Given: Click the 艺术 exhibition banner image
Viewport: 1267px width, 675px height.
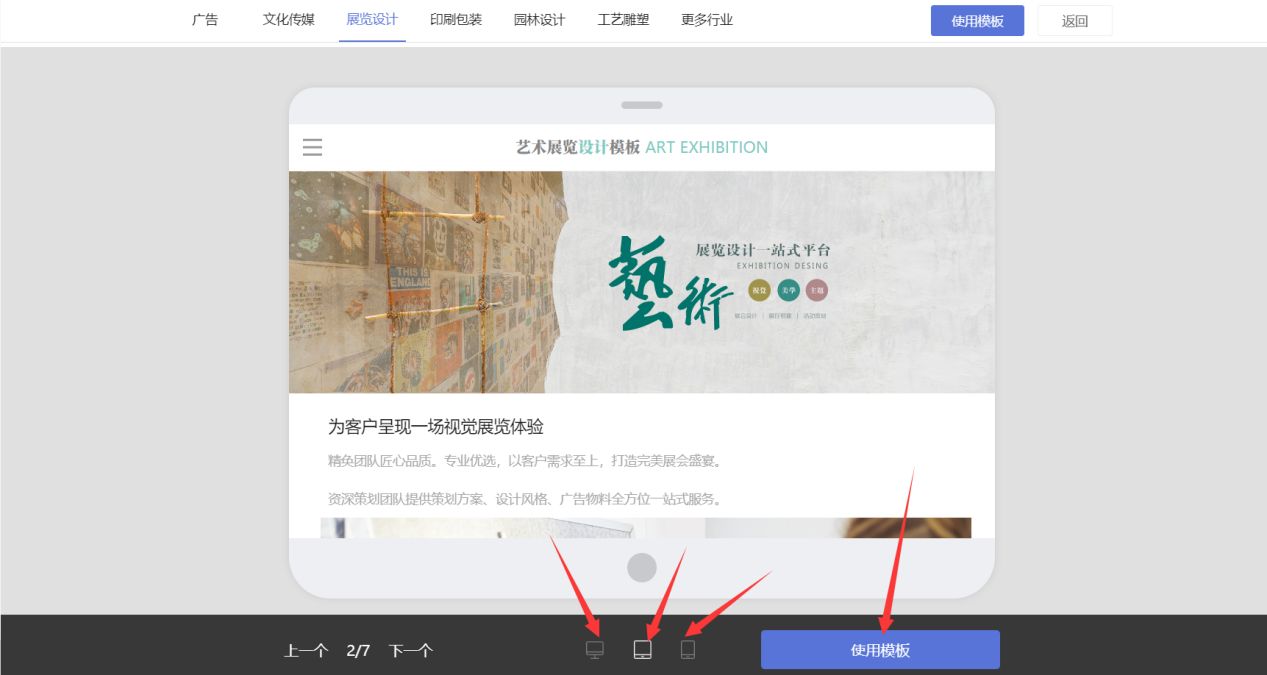Looking at the screenshot, I should click(x=642, y=282).
